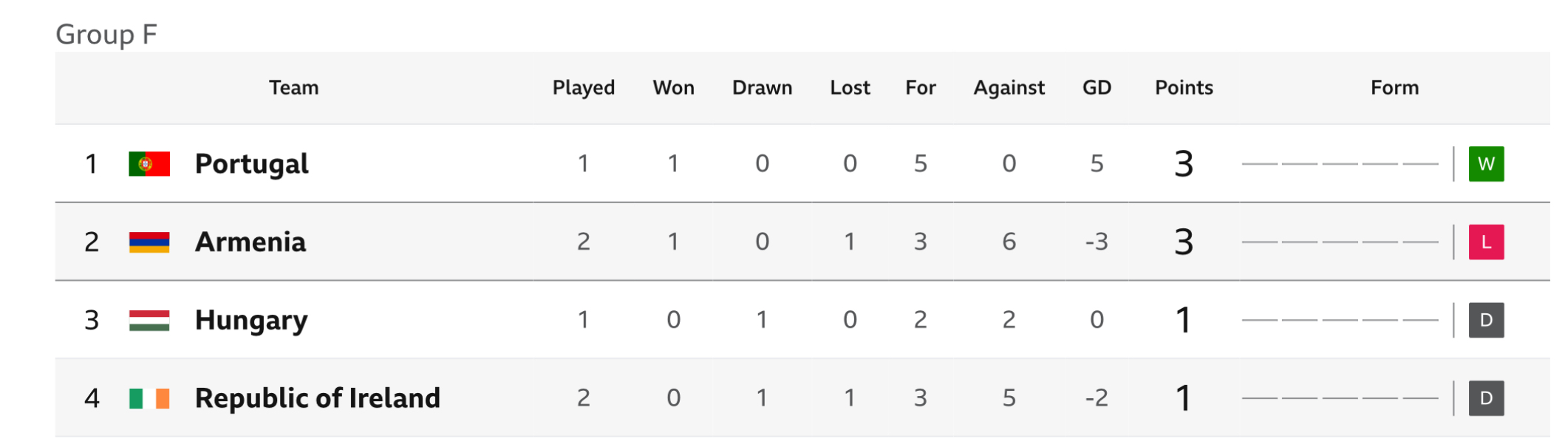1568x447 pixels.
Task: Open the Portugal team link
Action: pyautogui.click(x=252, y=165)
